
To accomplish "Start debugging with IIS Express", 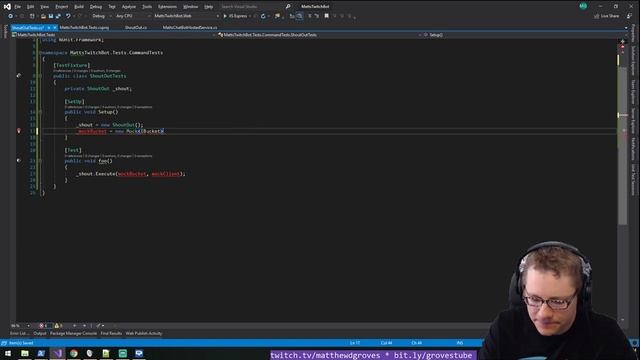I will (236, 16).
